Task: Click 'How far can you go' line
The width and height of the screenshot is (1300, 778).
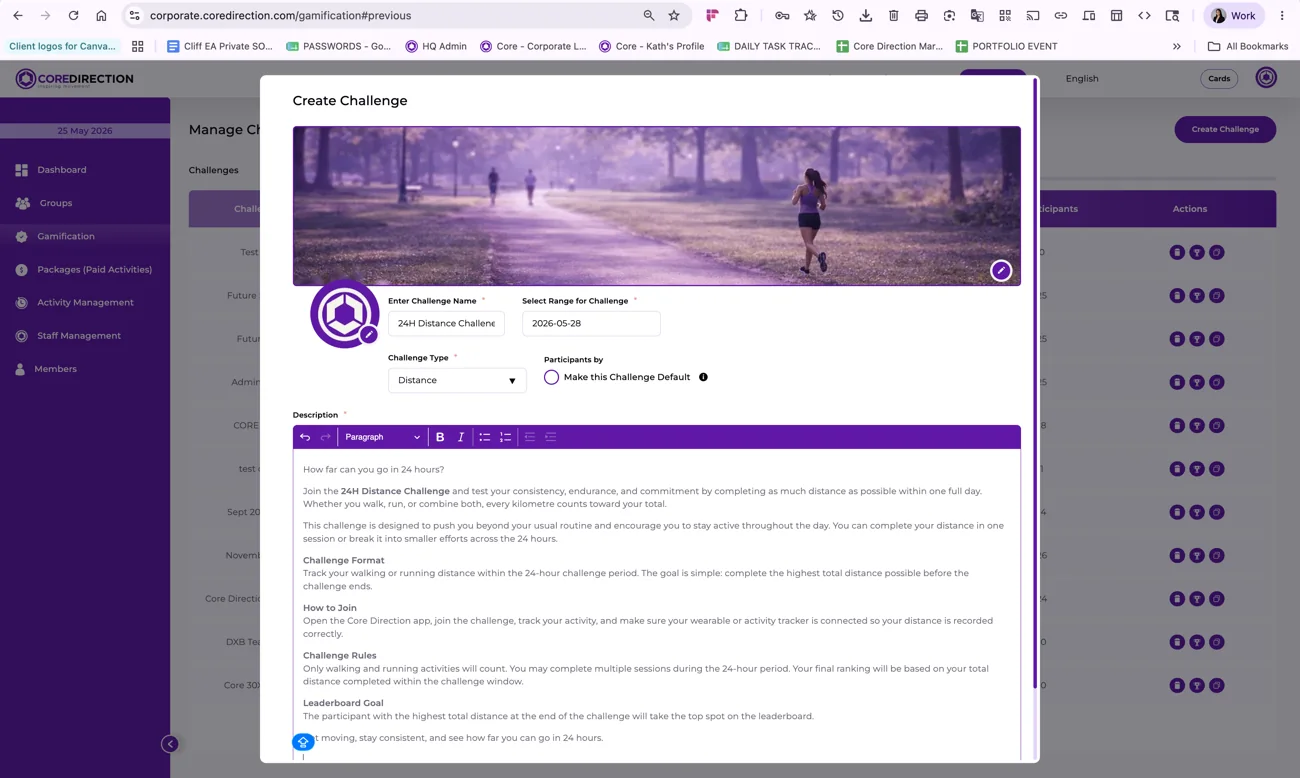Action: click(x=373, y=469)
